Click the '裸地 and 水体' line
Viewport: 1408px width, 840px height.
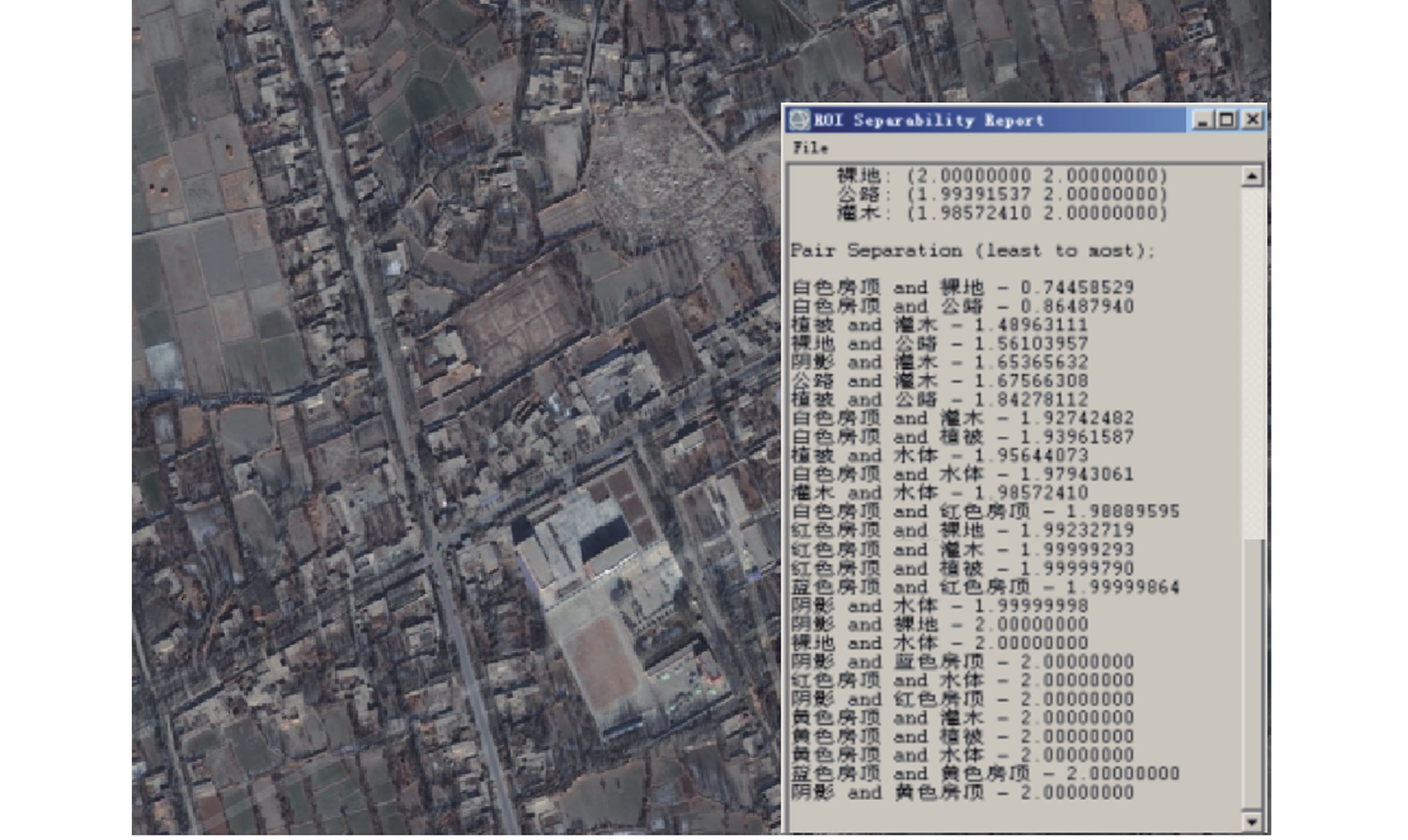[939, 643]
